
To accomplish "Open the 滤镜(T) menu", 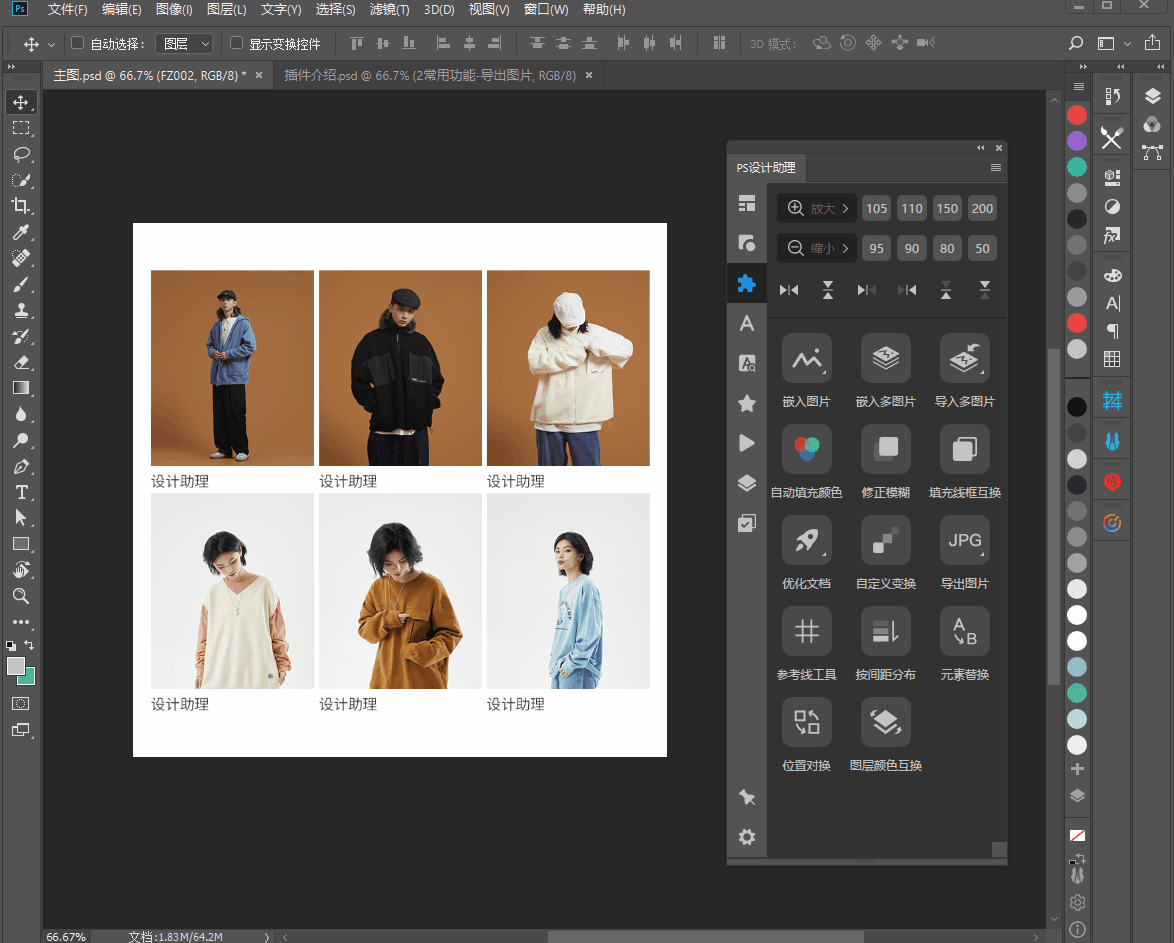I will click(389, 10).
